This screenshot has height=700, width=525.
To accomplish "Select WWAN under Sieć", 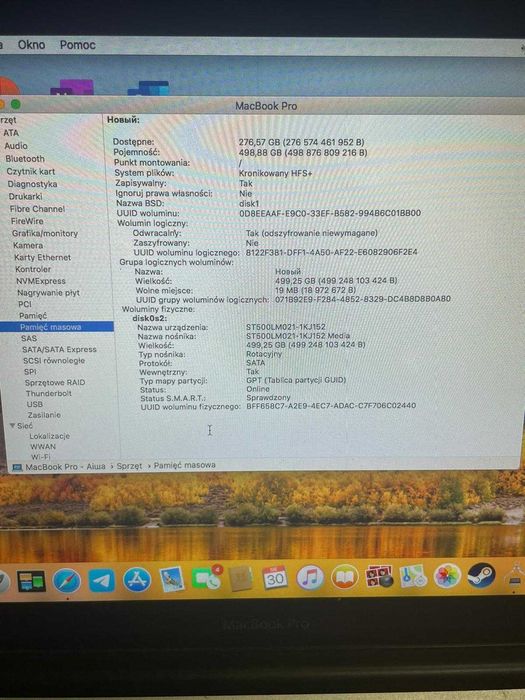I will point(43,446).
